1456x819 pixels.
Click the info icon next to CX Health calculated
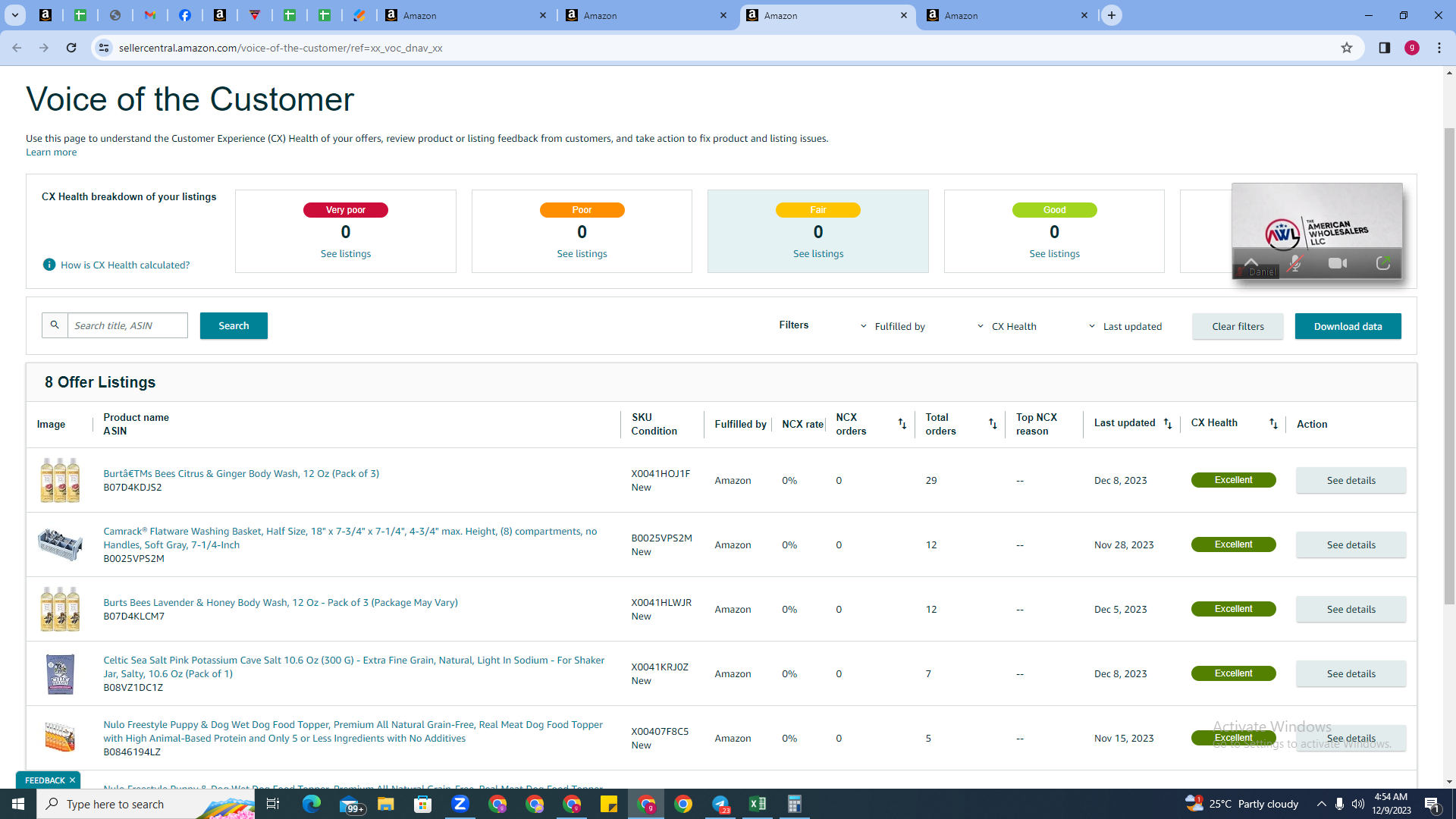click(49, 265)
